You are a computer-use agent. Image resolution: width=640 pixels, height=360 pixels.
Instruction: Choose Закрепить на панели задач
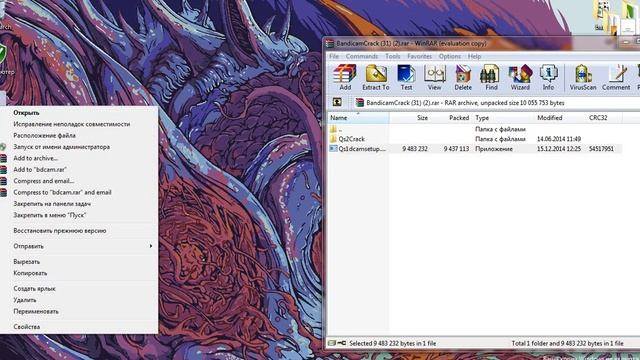point(79,204)
